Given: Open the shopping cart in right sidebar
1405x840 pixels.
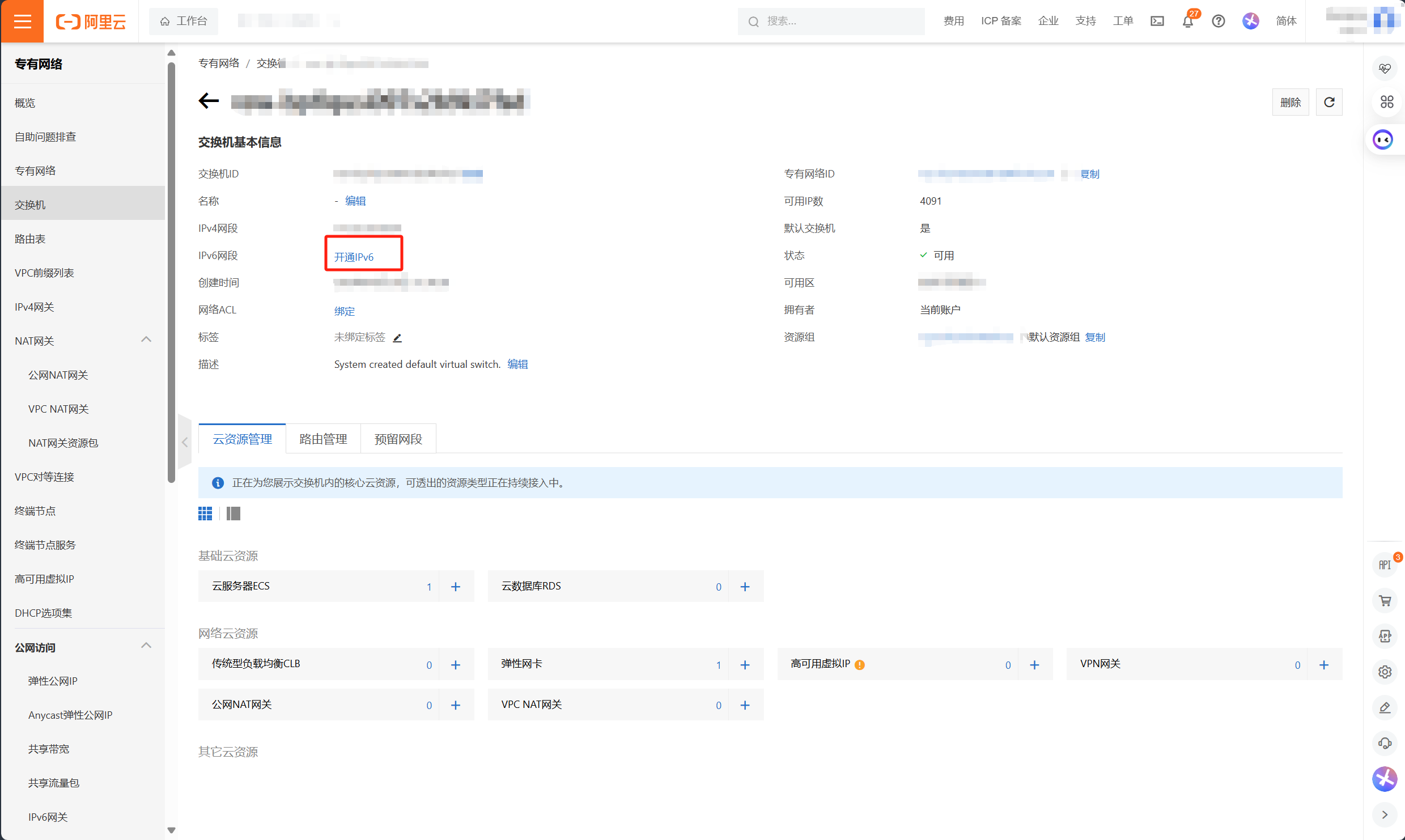Looking at the screenshot, I should (1385, 601).
